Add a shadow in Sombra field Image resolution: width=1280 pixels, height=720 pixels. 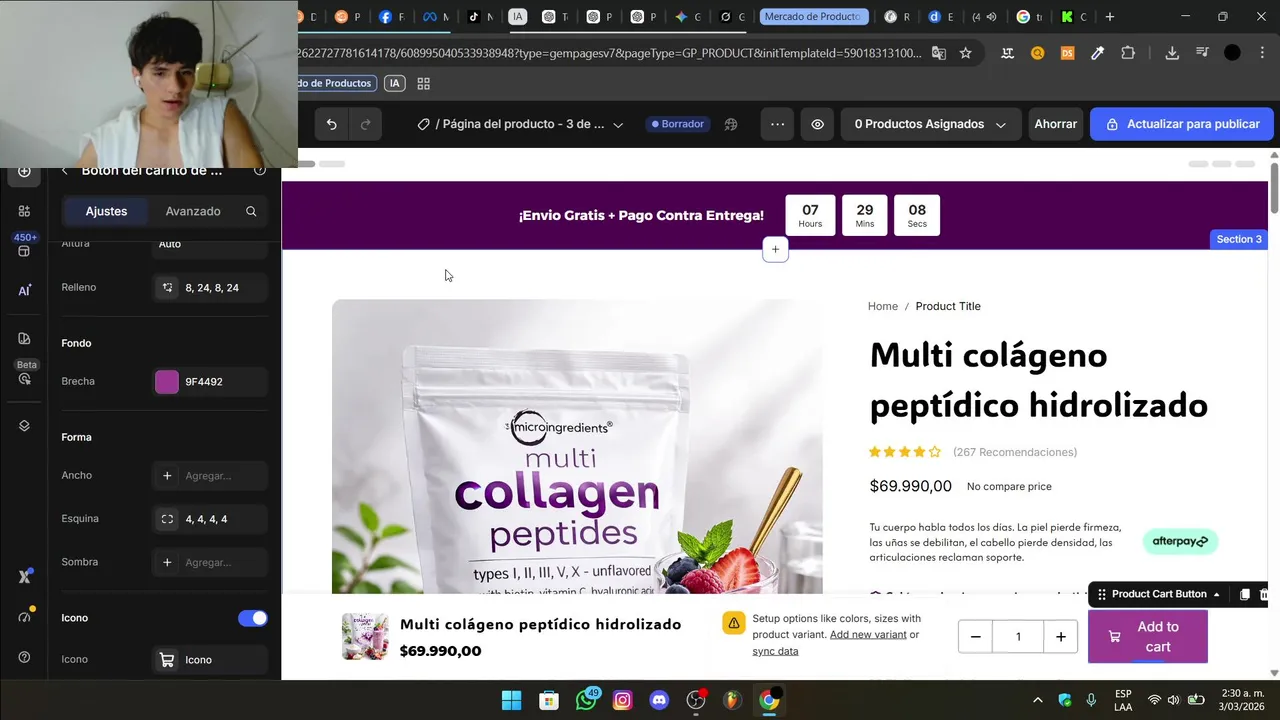tap(210, 562)
